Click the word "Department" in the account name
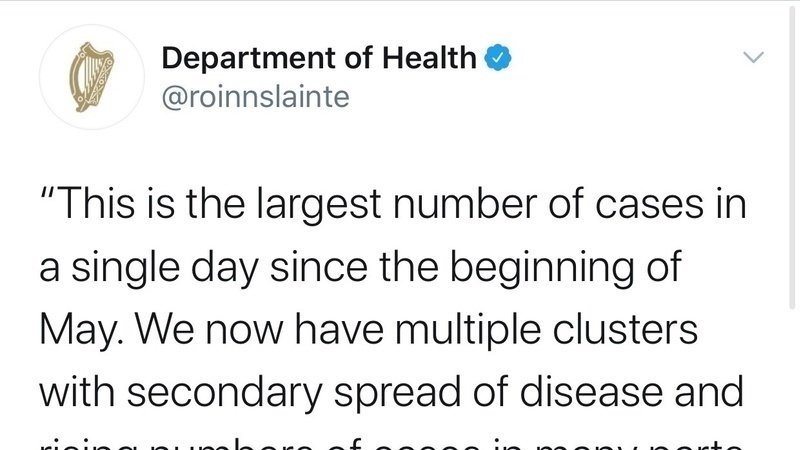The image size is (800, 450). click(233, 58)
